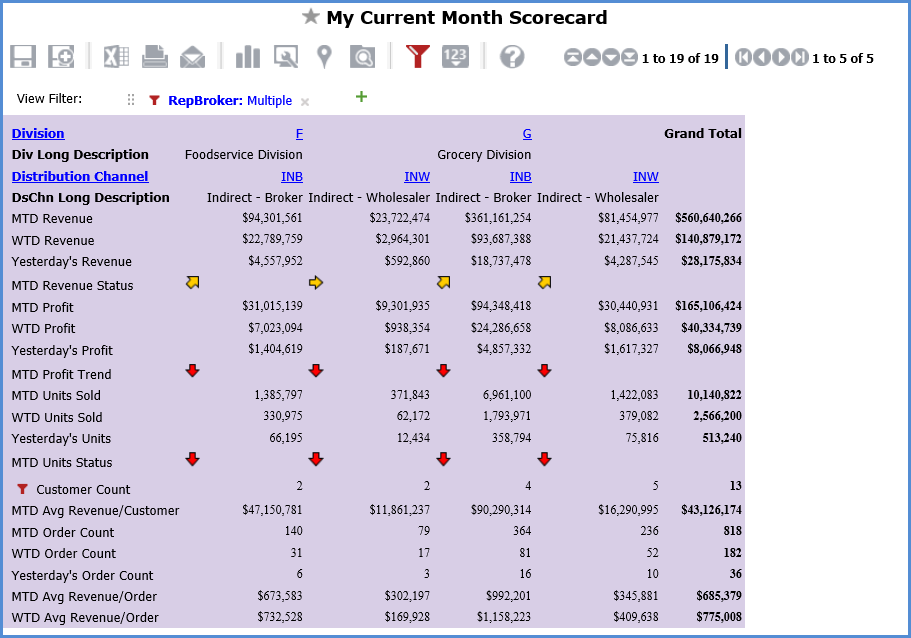This screenshot has height=638, width=911.
Task: Click the red filter funnel toolbar icon
Action: click(417, 57)
